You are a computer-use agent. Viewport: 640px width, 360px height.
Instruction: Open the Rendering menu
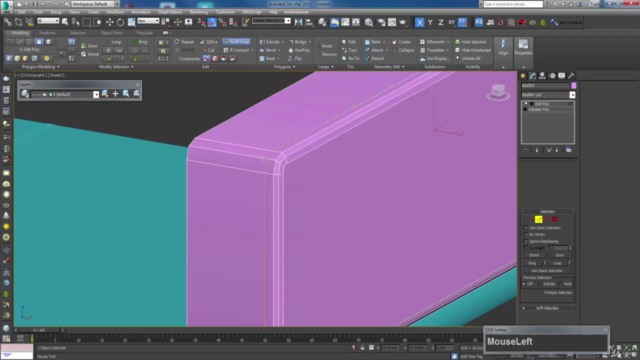(199, 12)
